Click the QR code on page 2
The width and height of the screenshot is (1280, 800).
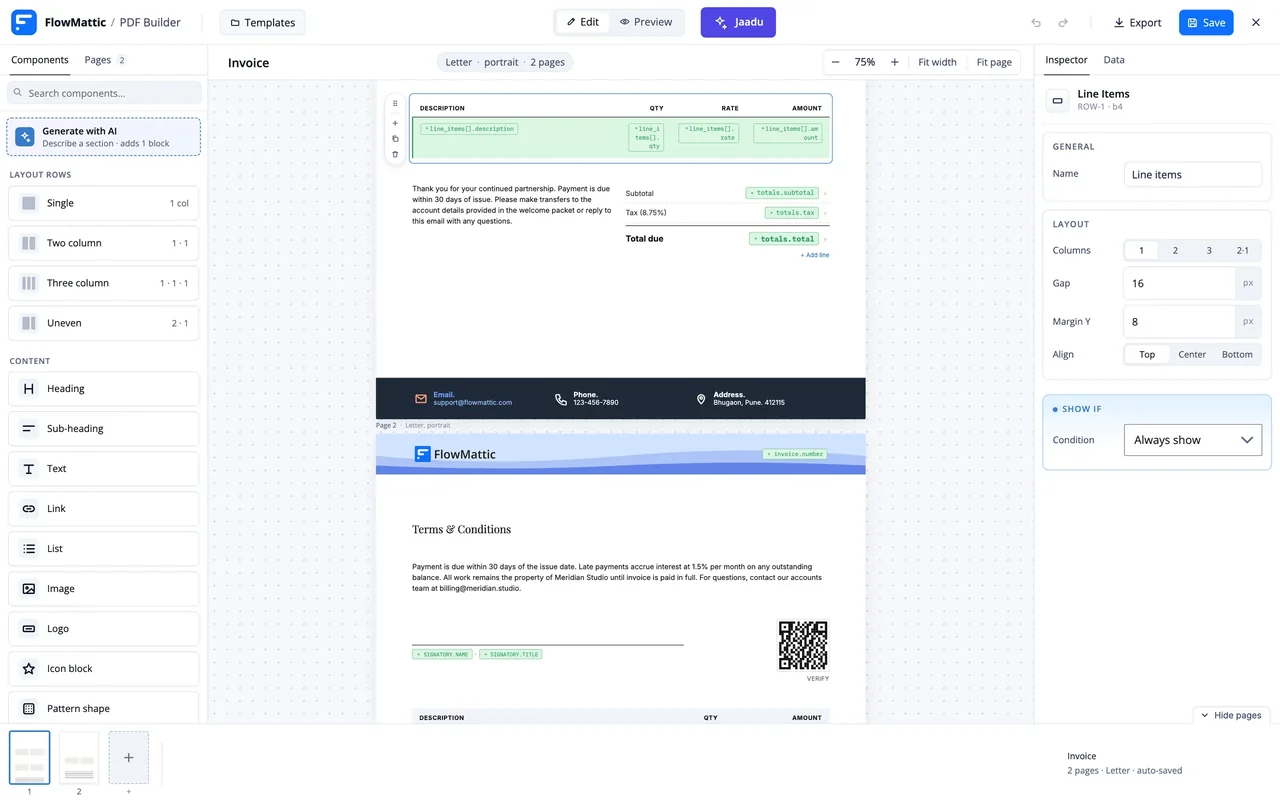803,646
